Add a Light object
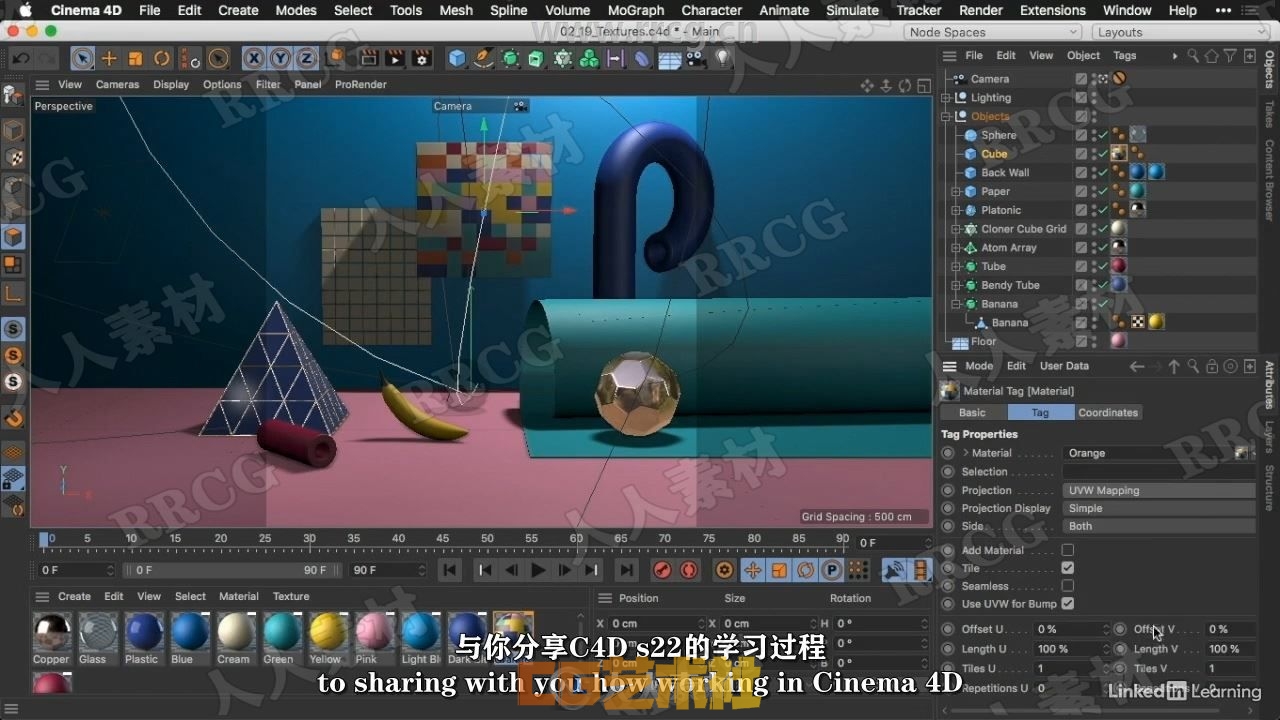Viewport: 1280px width, 720px height. pos(722,58)
